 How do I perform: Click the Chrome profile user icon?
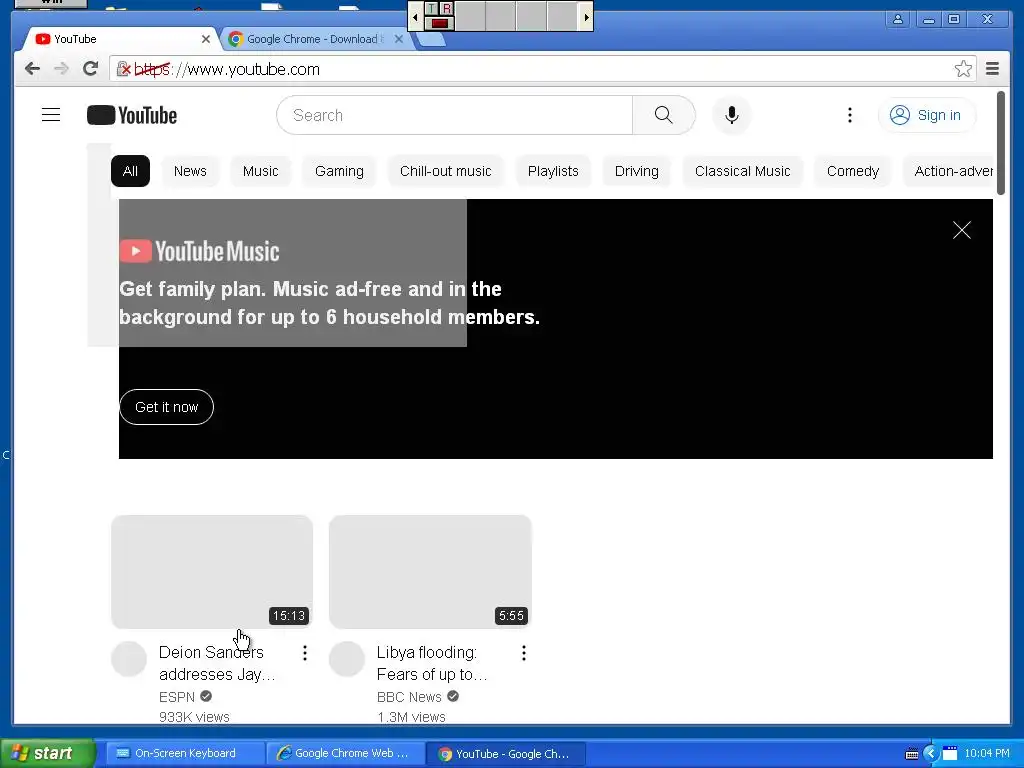tap(899, 20)
